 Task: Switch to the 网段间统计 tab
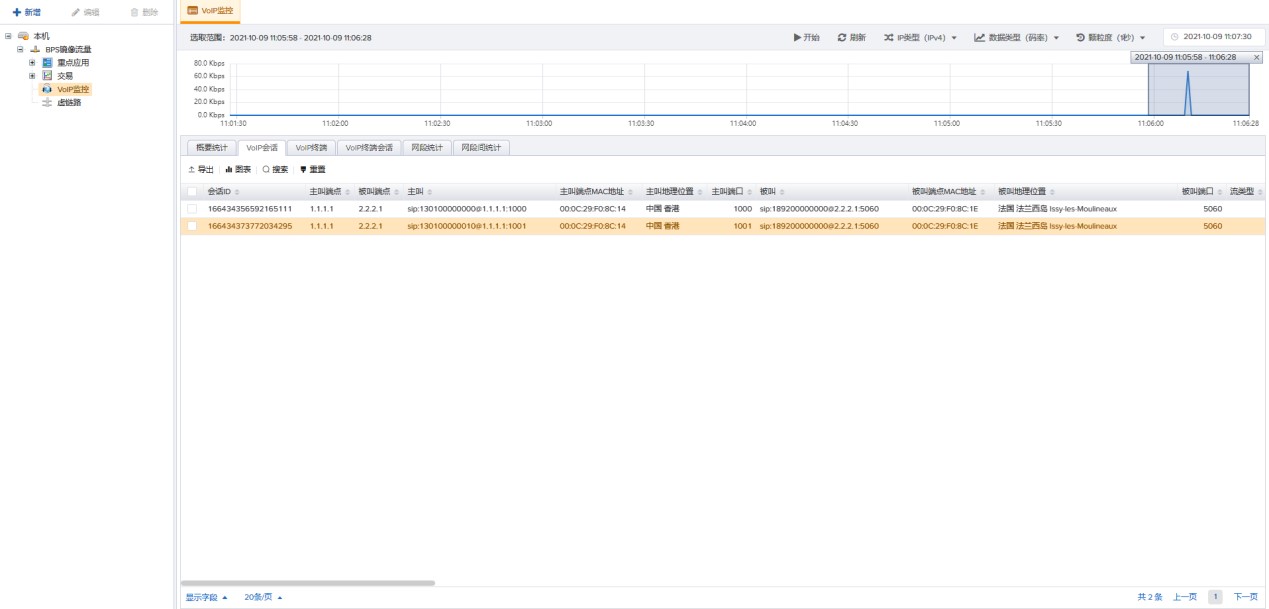482,147
